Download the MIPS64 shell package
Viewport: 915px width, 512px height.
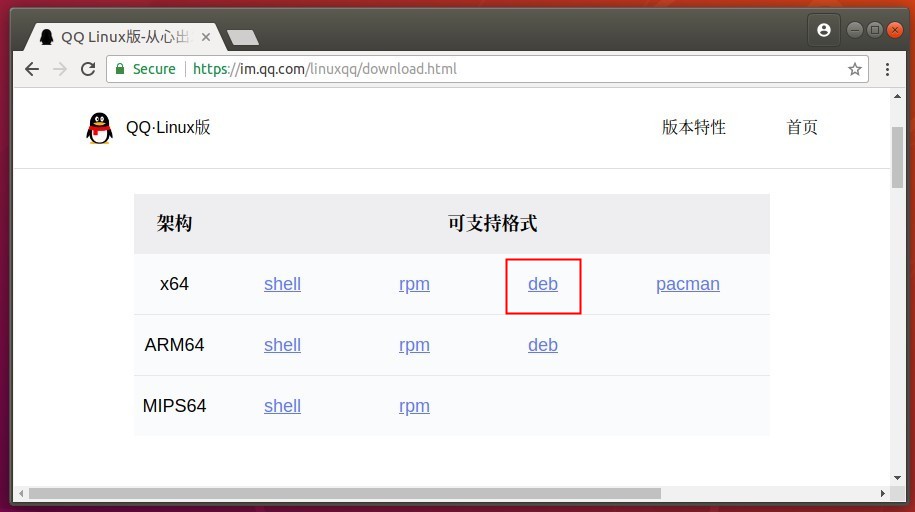point(282,406)
